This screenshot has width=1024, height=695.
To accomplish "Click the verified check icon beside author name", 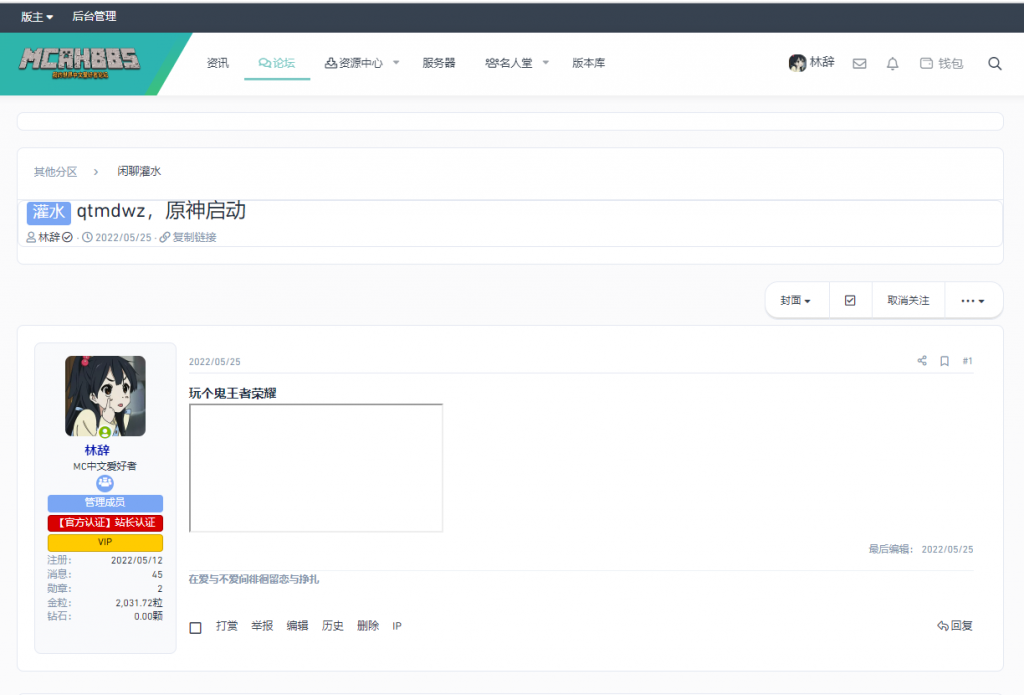I will [67, 237].
